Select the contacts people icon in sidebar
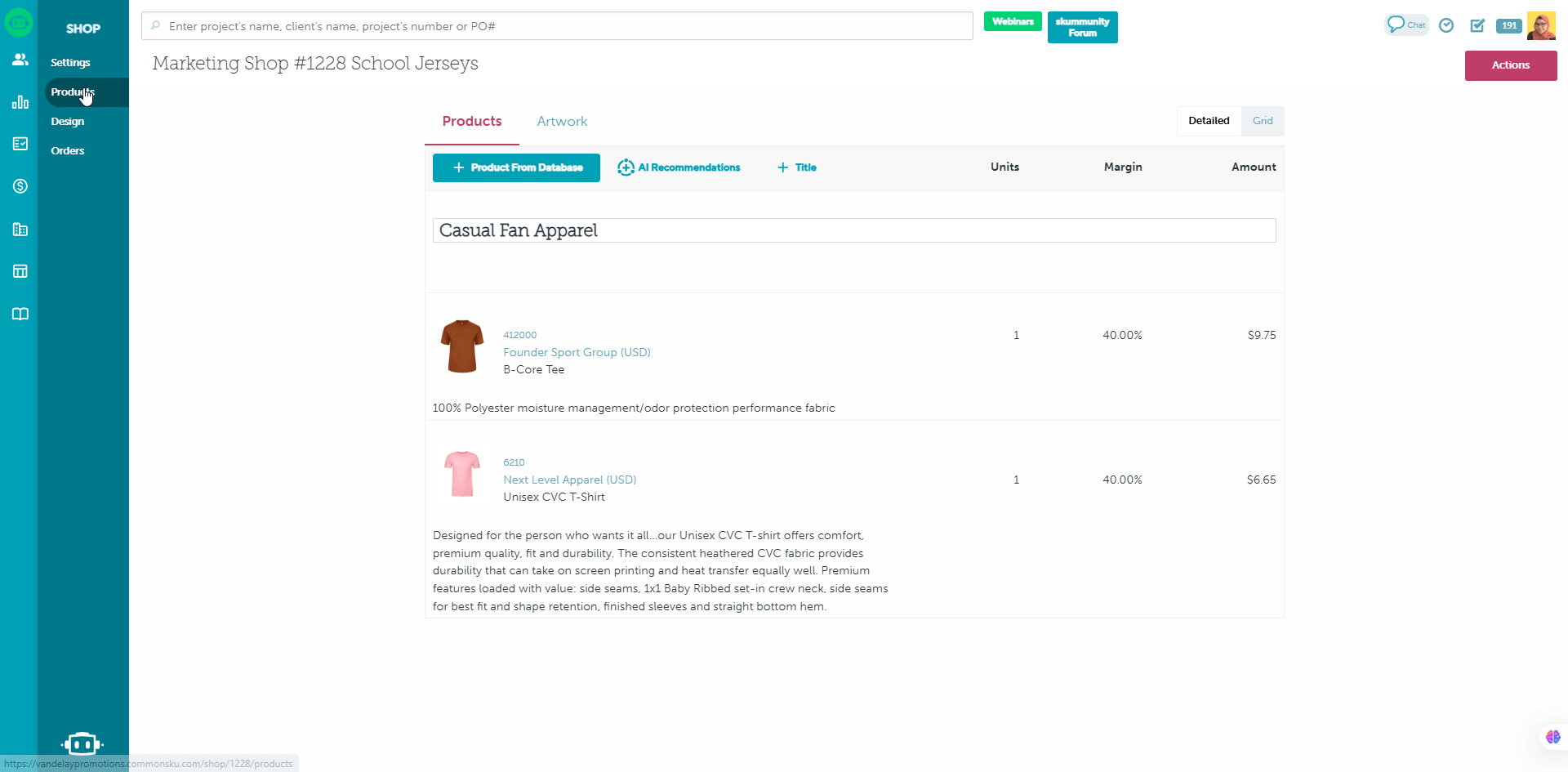Viewport: 1568px width, 772px height. tap(19, 60)
